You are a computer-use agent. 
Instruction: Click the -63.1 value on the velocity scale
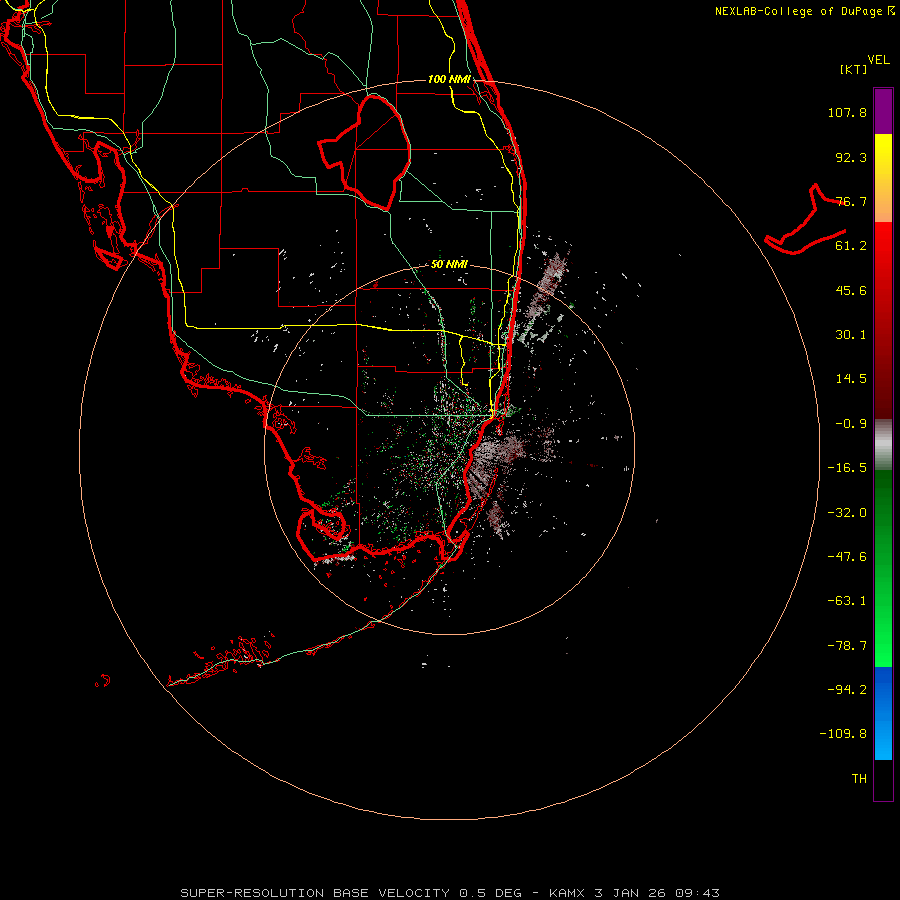pos(847,601)
